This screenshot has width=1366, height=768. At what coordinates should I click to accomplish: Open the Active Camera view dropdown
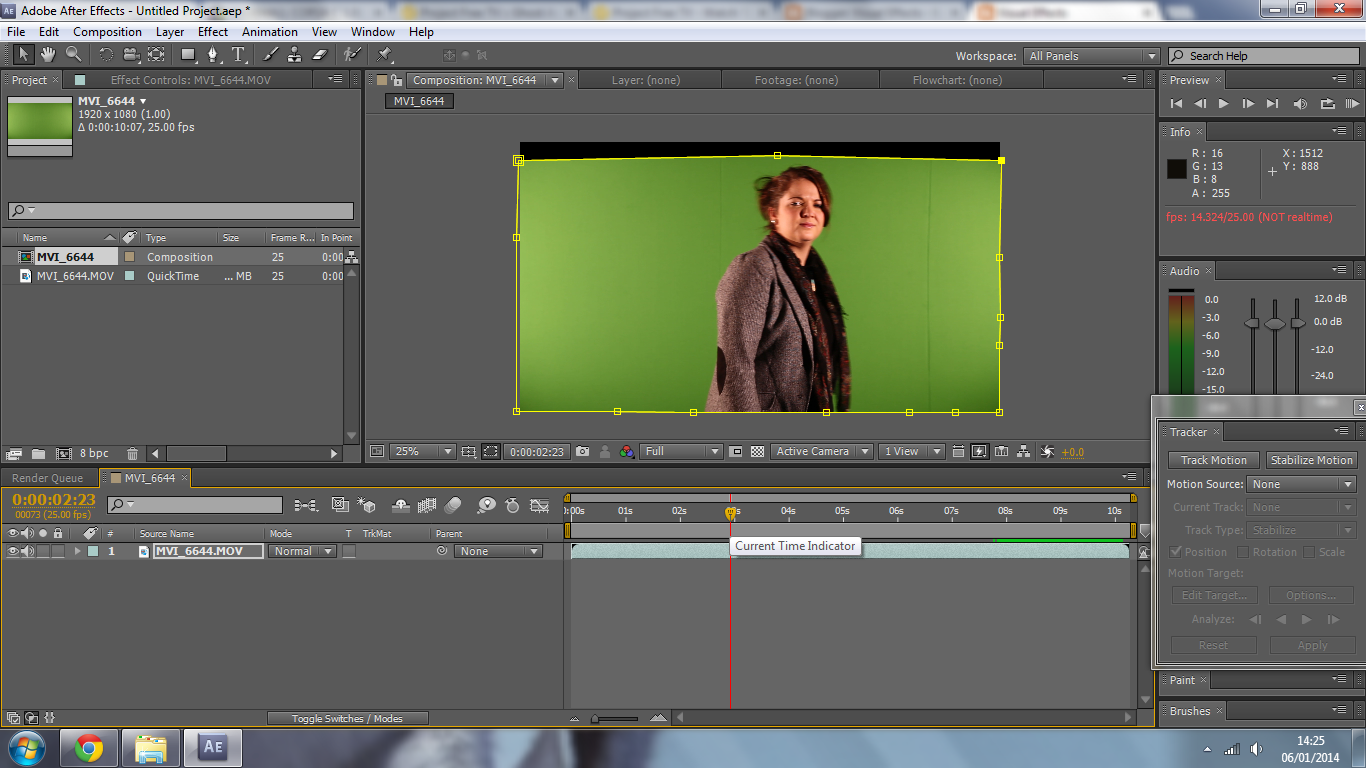(x=820, y=452)
